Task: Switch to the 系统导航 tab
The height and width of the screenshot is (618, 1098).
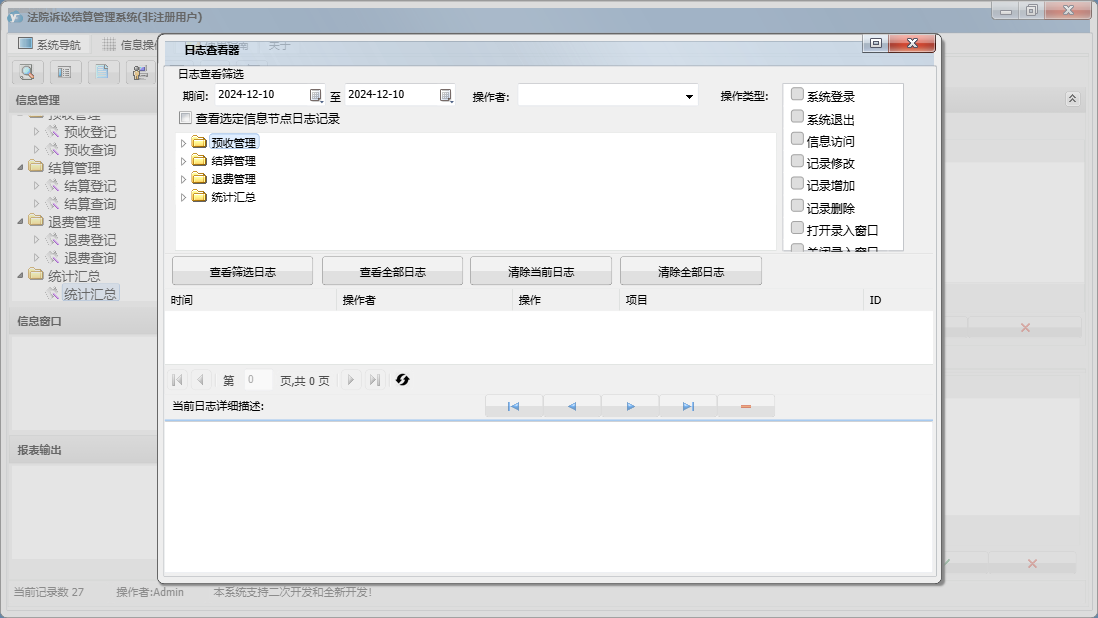Action: point(52,45)
